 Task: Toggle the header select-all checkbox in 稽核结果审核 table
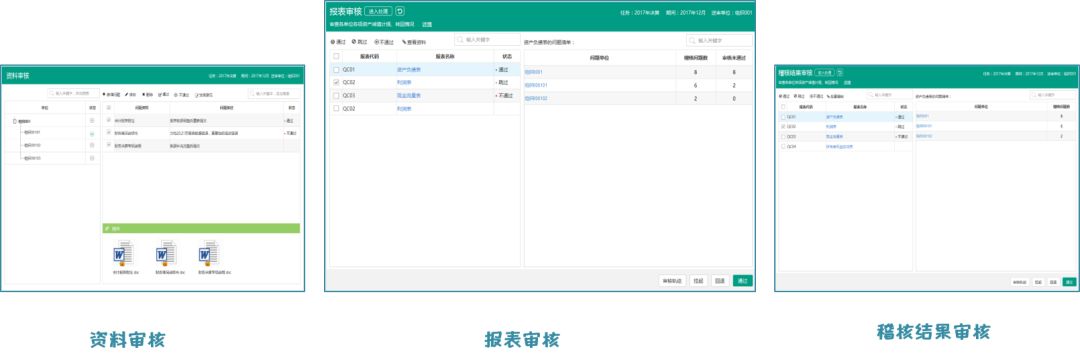point(783,107)
